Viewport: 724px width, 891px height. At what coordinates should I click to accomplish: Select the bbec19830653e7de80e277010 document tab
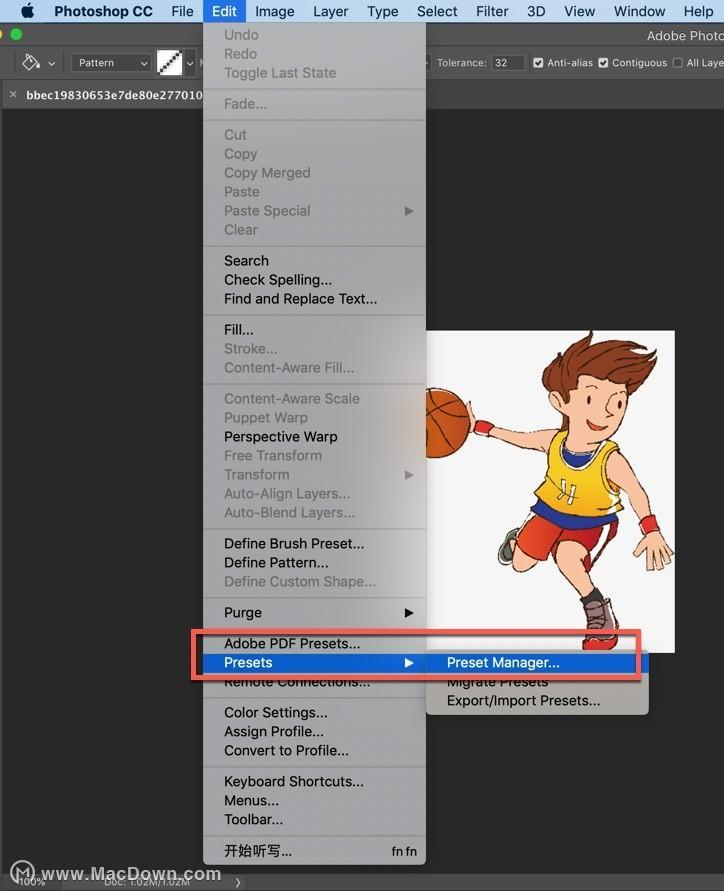click(x=114, y=95)
